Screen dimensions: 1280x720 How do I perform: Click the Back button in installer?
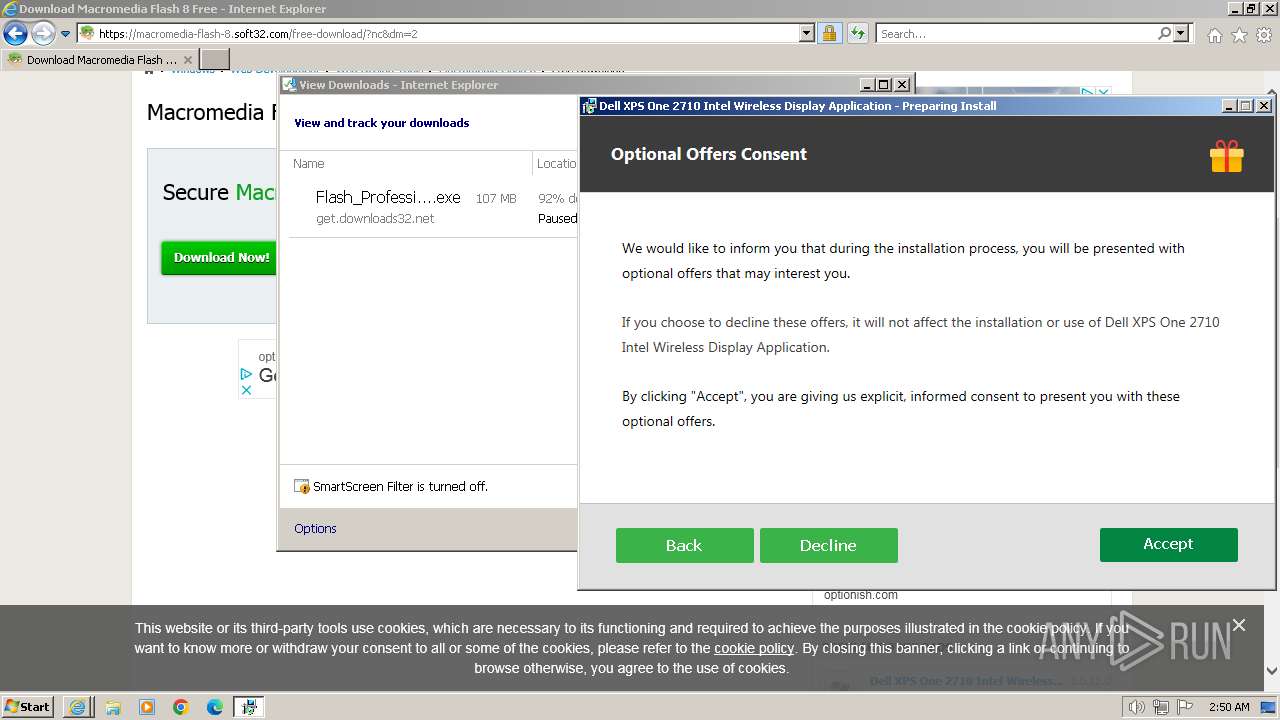(x=684, y=545)
